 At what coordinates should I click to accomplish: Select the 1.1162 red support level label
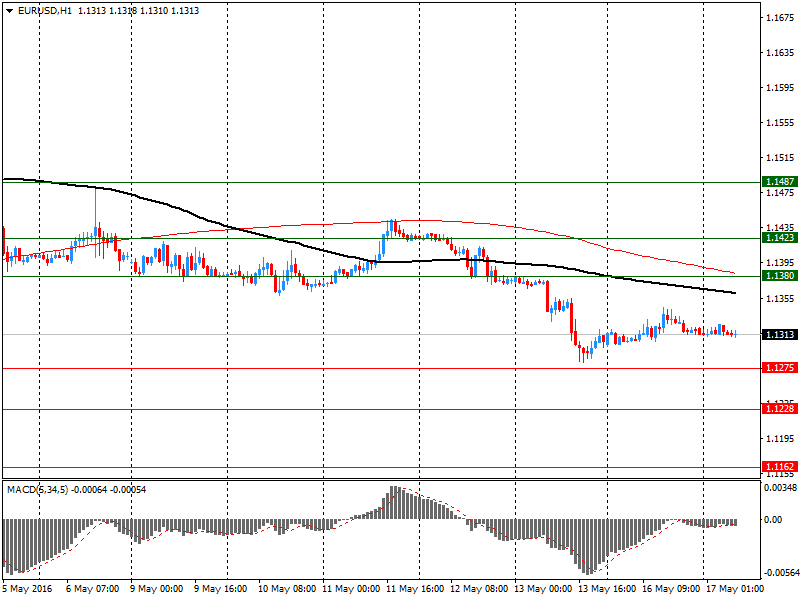[780, 467]
